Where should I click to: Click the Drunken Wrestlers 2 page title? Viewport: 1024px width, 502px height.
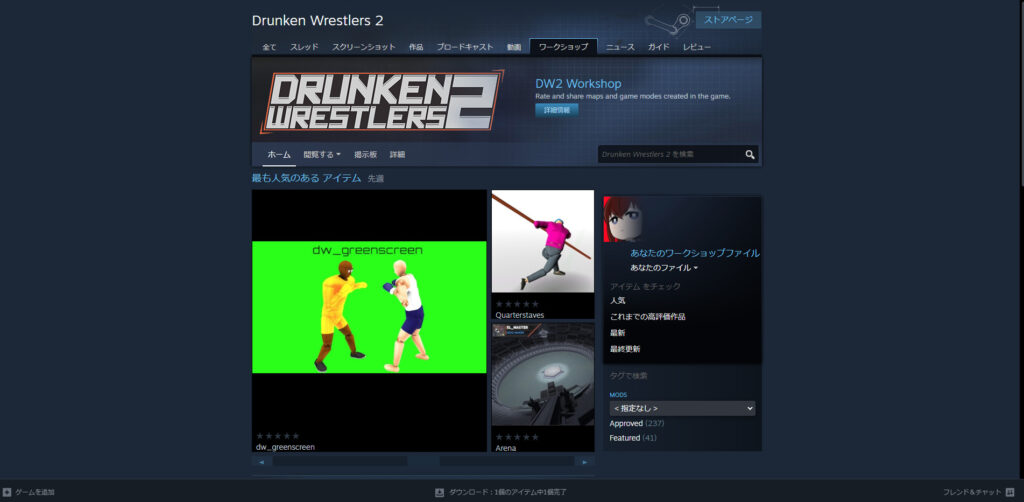317,20
